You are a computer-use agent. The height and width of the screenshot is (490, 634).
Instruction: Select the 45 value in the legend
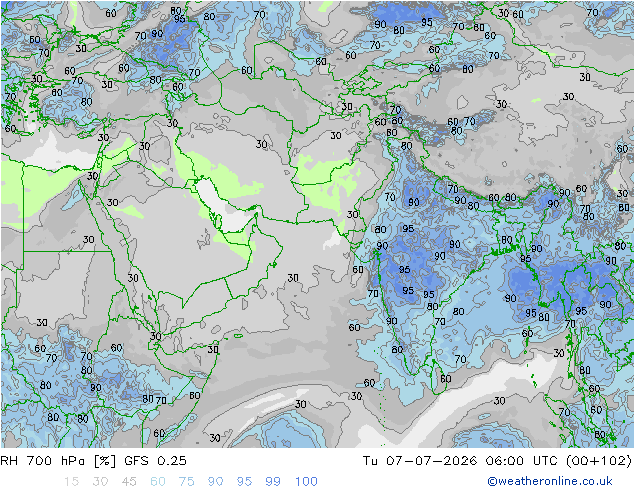[x=129, y=482]
